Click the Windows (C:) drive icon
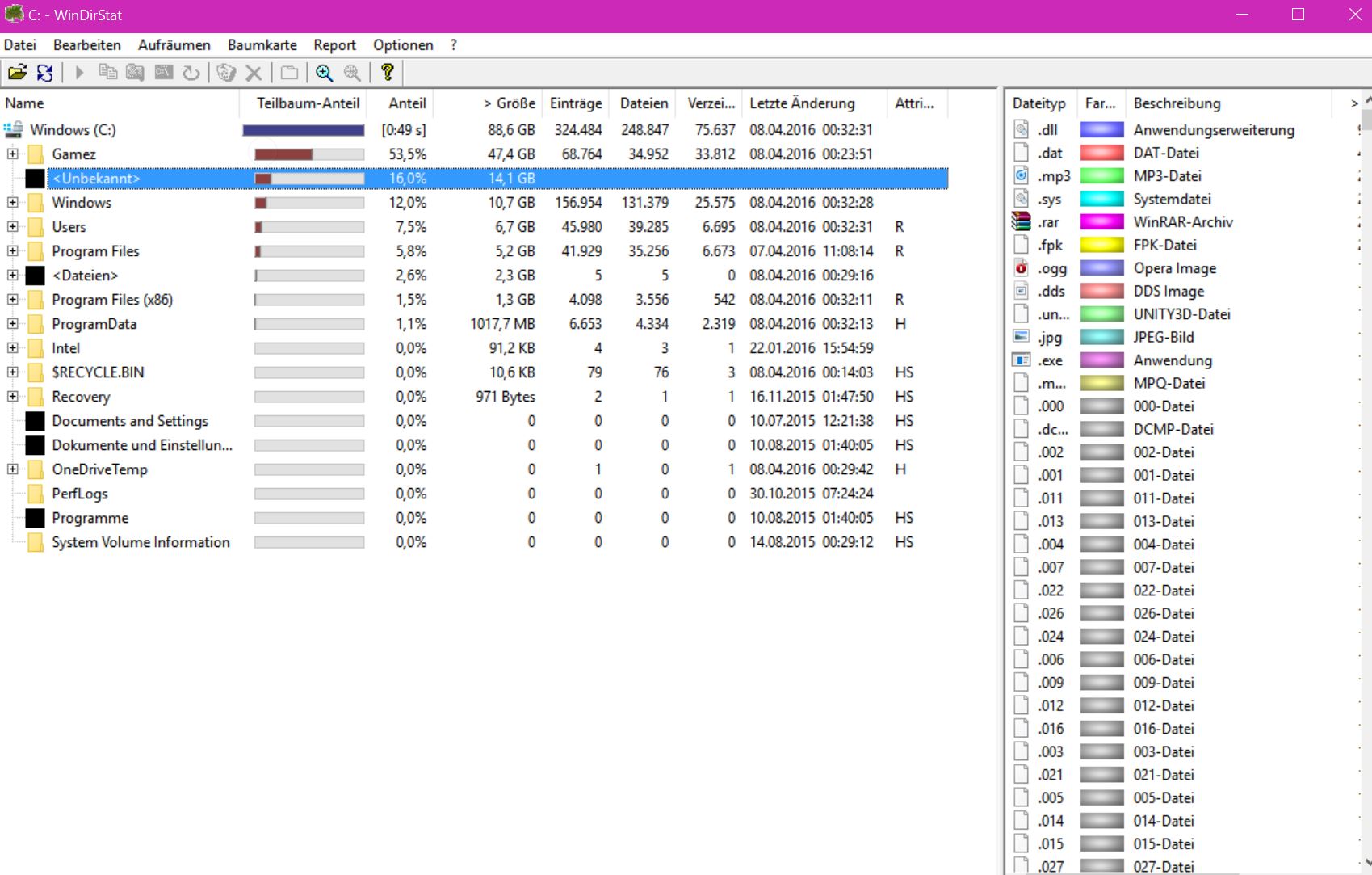Screen dimensions: 1372x875 [13, 129]
